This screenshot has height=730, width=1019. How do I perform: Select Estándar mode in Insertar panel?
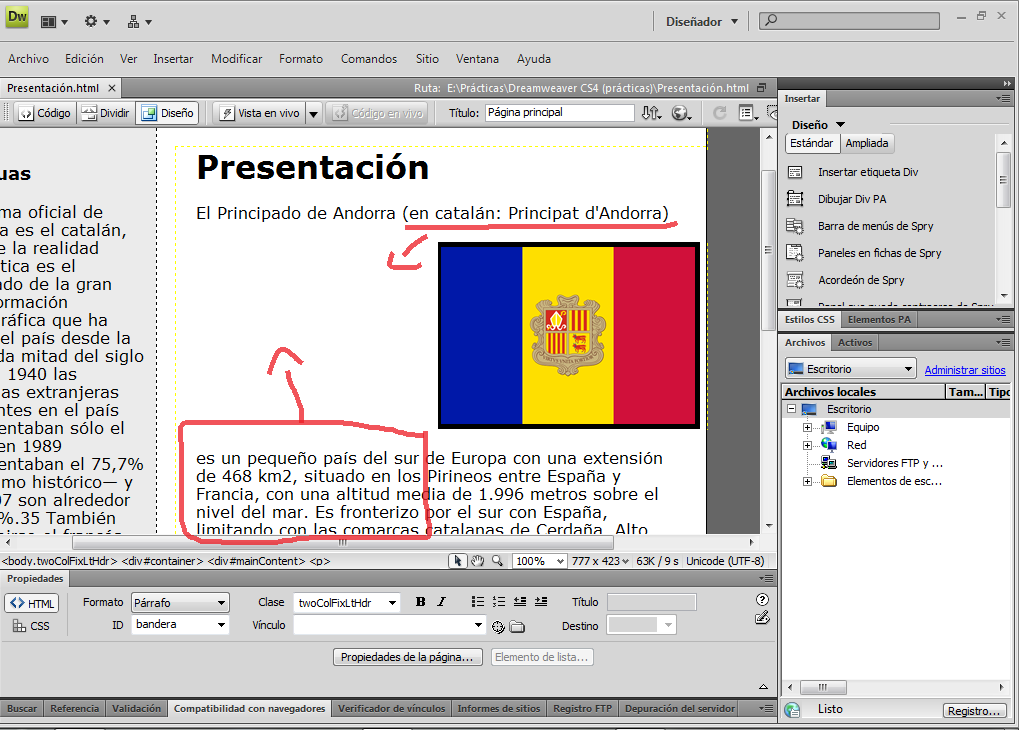812,143
